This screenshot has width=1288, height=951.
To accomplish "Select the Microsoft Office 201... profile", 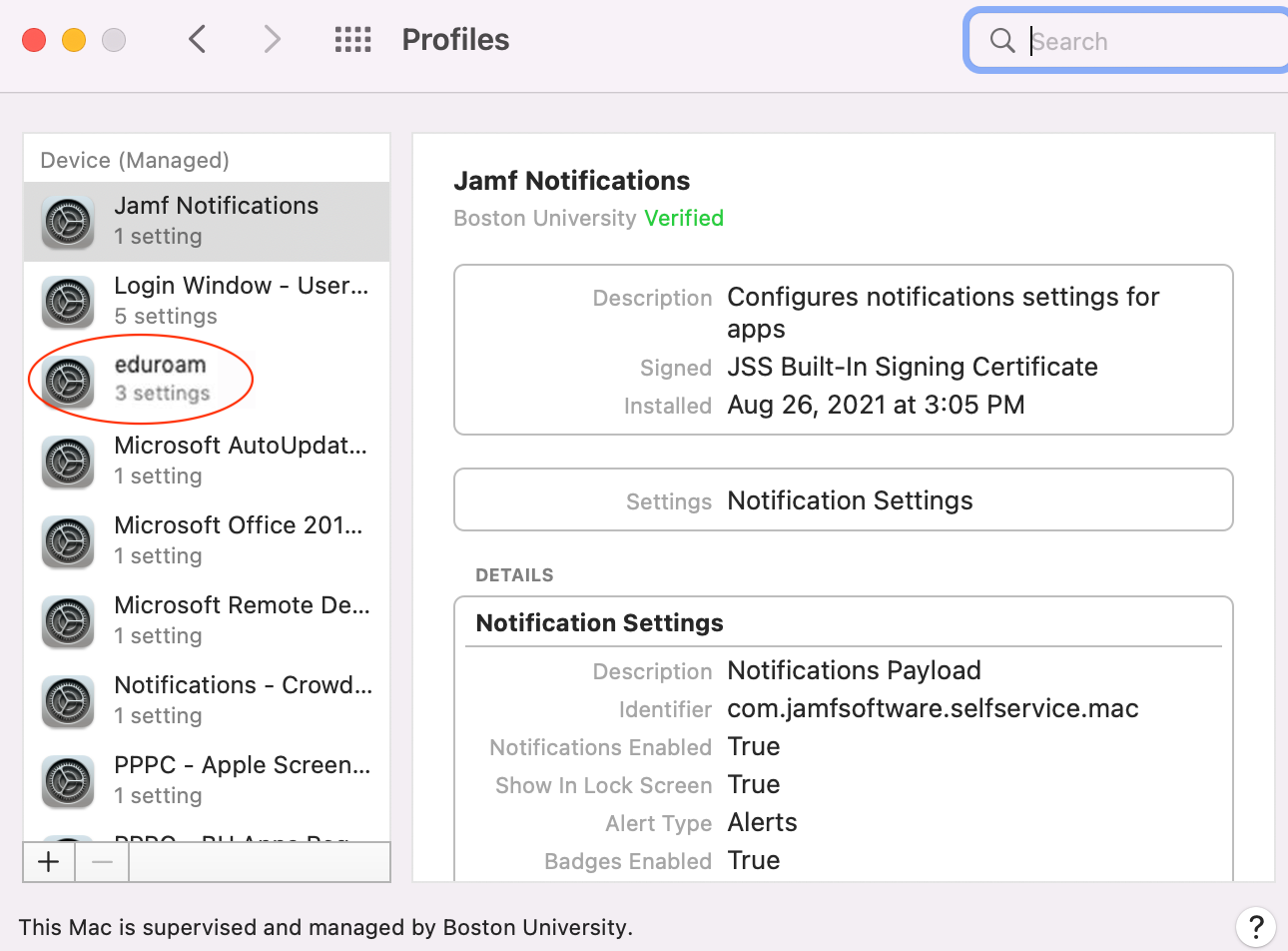I will point(238,539).
